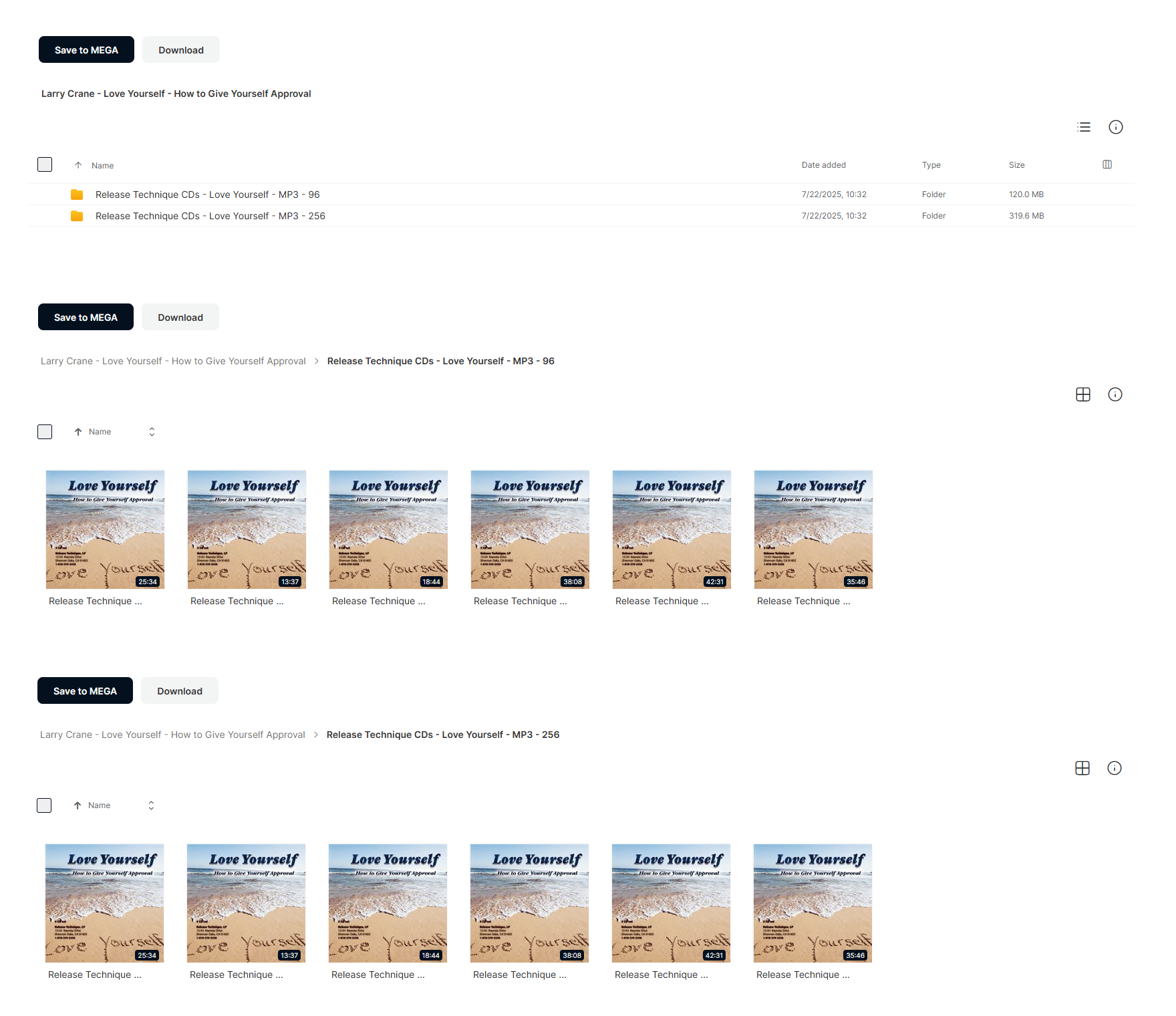
Task: Click current breadcrumb 'Release Technique CDs - Love Yourself - MP3 - 256'
Action: [x=443, y=735]
